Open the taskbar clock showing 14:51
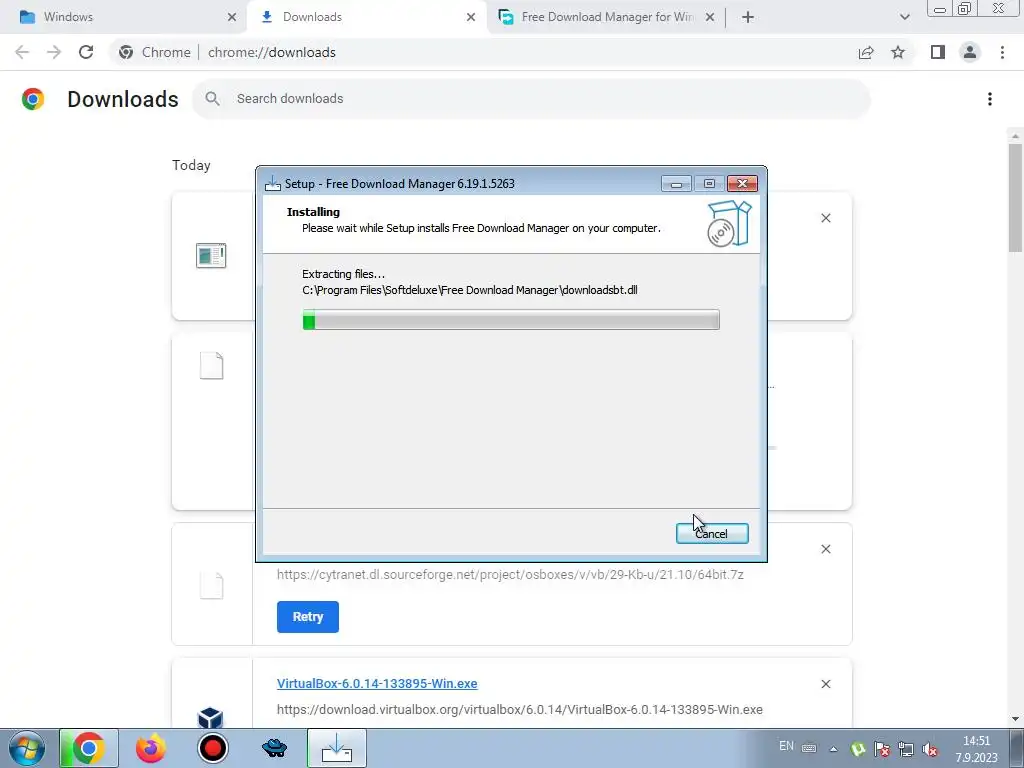Screen dimensions: 1024x768 [976, 749]
